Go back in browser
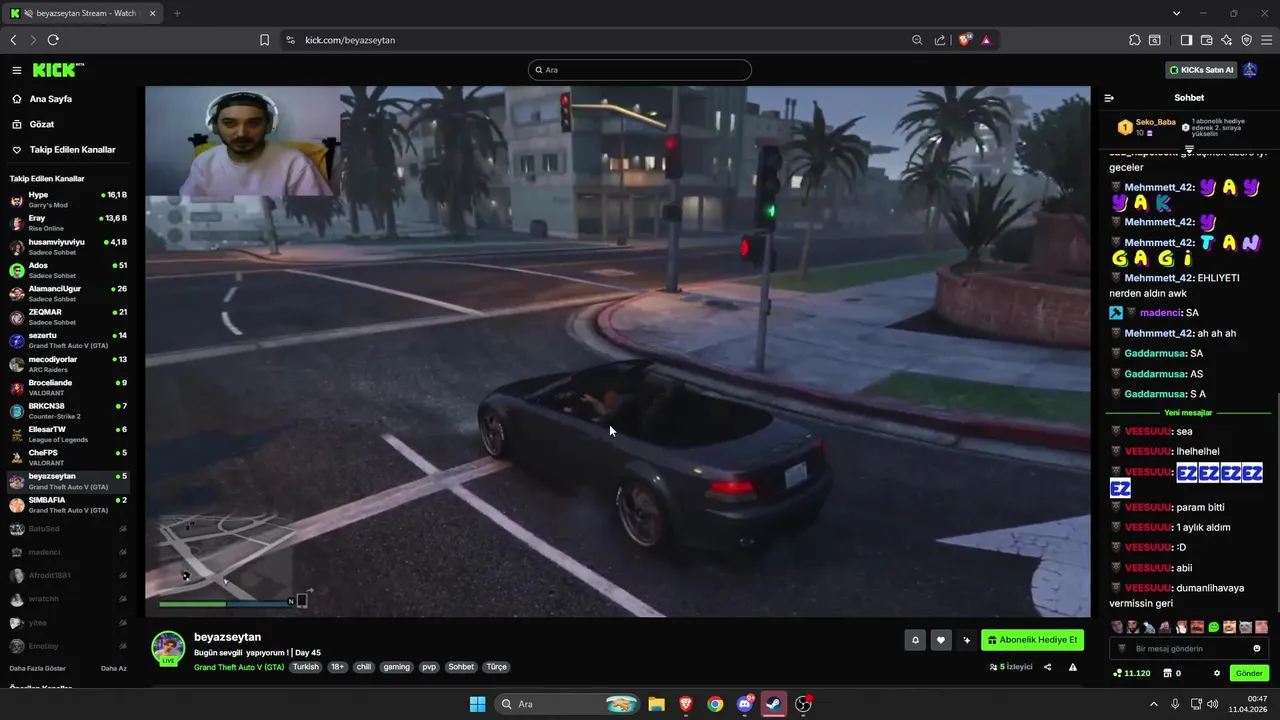The image size is (1280, 720). [x=13, y=40]
